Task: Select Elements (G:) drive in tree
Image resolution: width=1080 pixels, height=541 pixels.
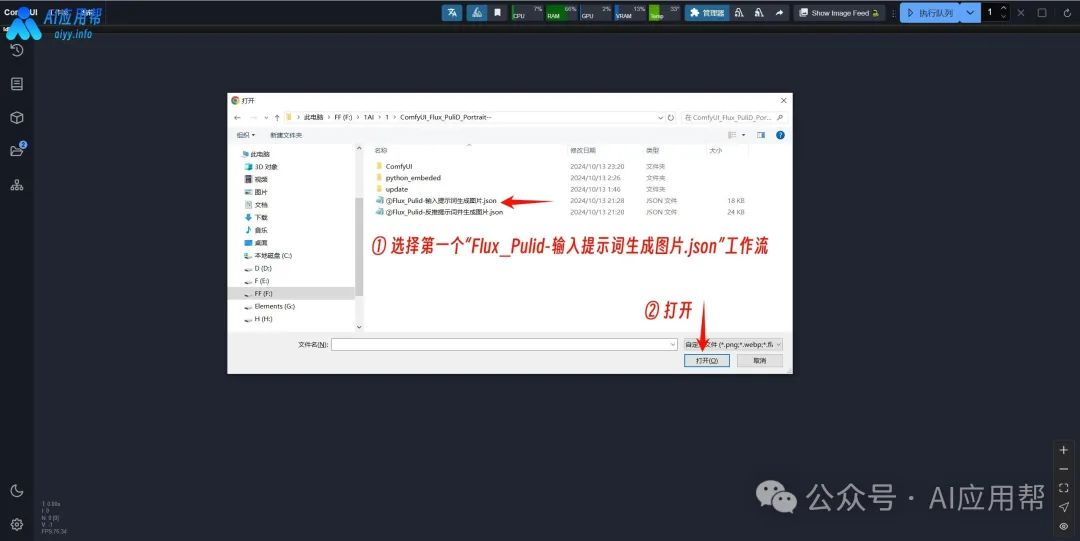Action: [269, 306]
